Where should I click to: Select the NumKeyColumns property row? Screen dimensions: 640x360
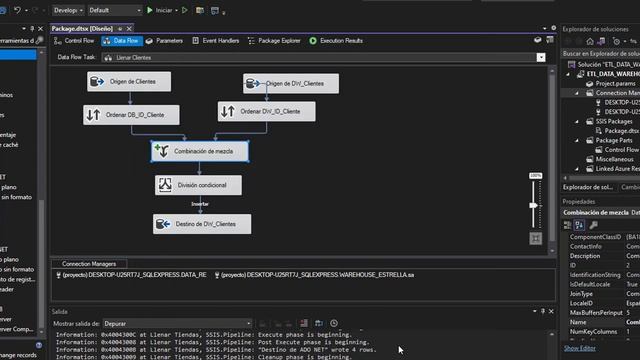point(604,332)
